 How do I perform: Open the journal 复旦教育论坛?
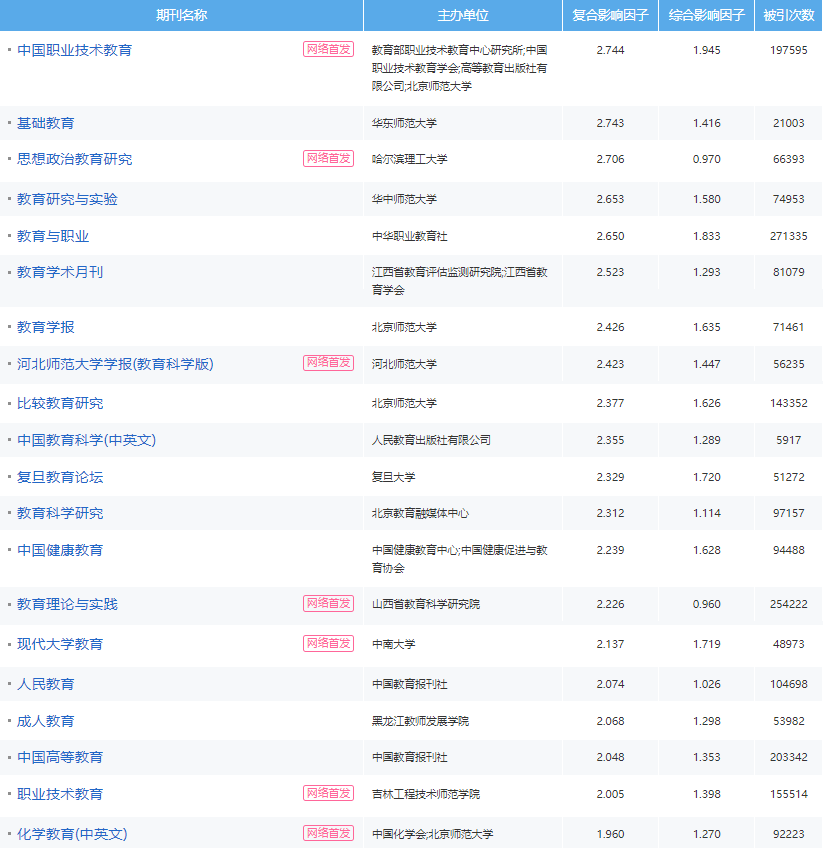tap(60, 477)
